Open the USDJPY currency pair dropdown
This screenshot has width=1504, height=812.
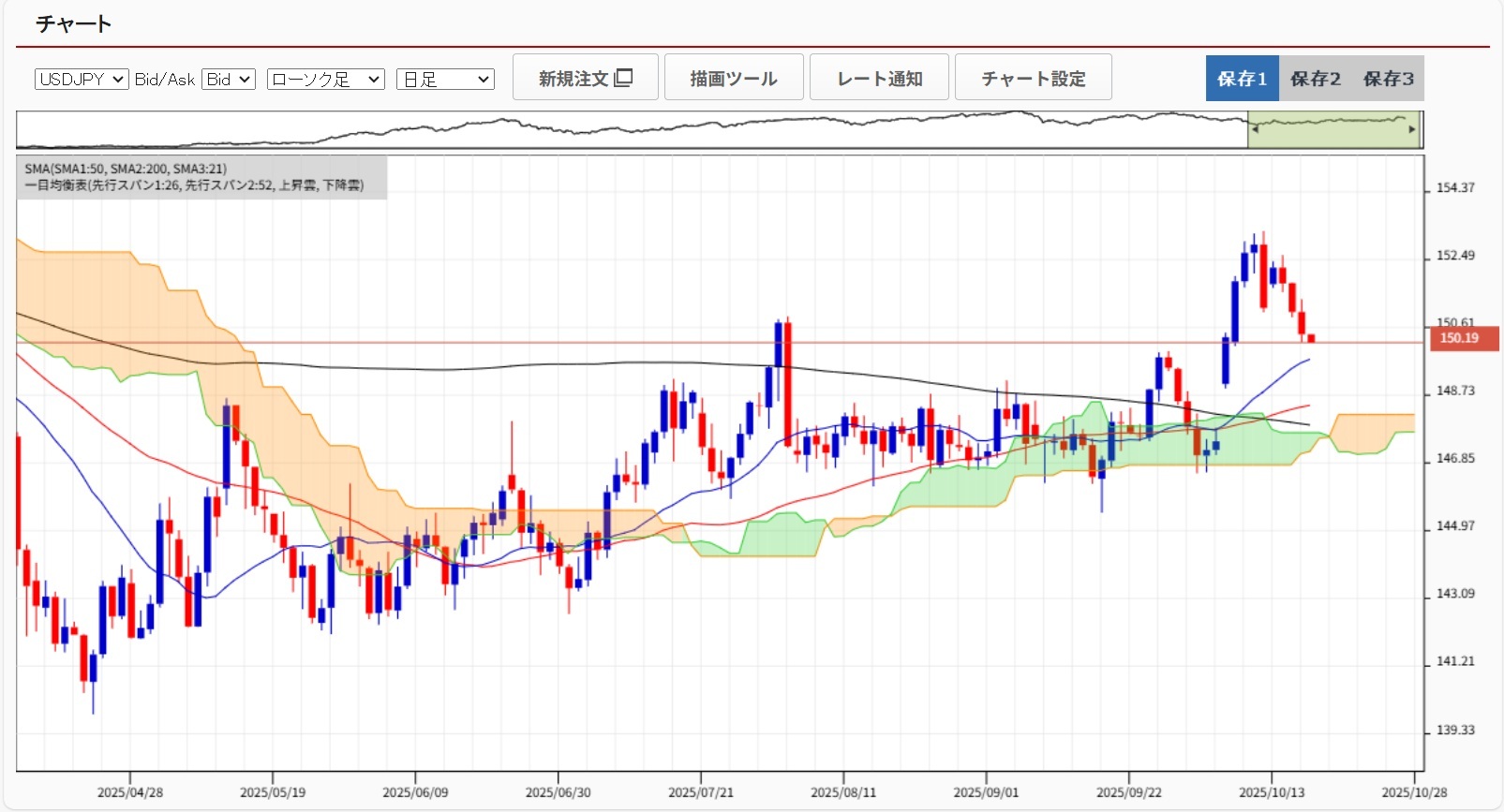[82, 80]
